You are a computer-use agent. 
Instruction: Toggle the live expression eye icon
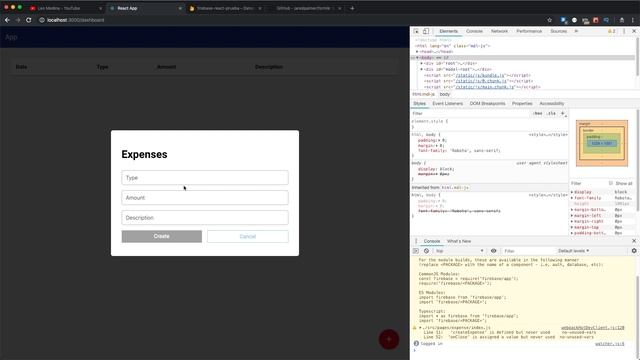493,251
